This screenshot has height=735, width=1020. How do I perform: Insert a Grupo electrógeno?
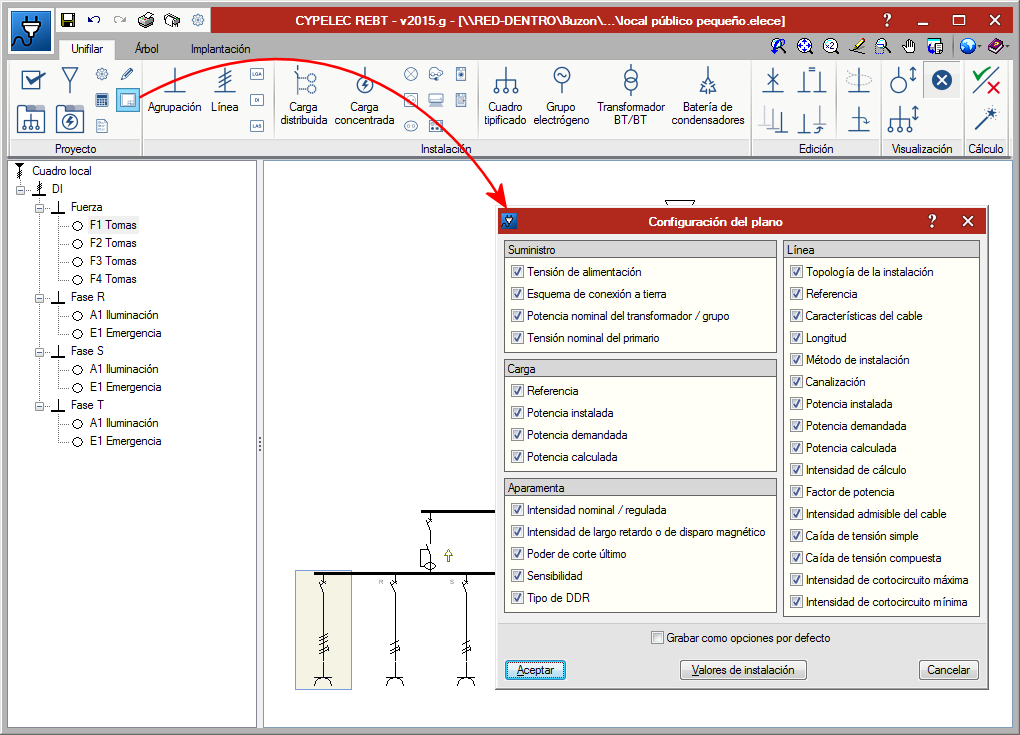click(x=561, y=96)
